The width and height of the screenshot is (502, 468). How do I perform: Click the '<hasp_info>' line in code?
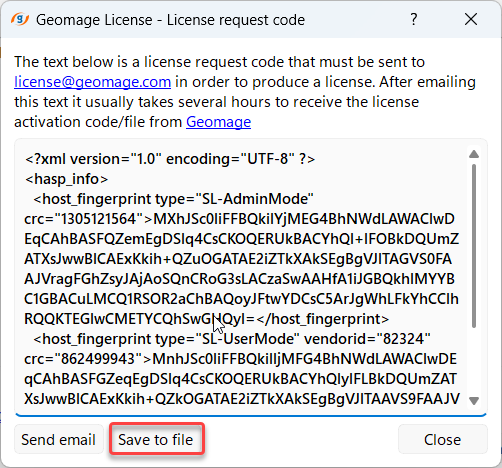[66, 179]
